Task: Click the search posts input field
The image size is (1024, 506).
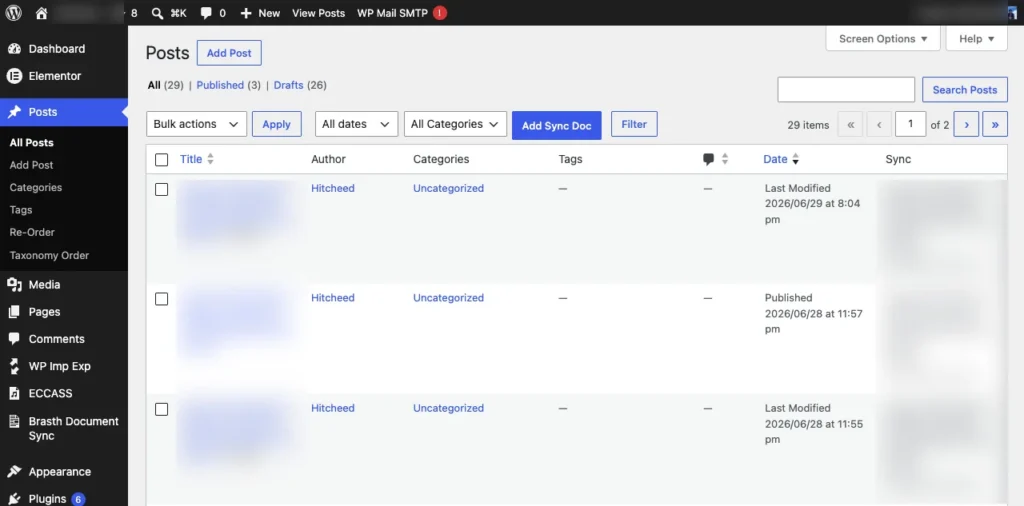Action: tap(846, 89)
